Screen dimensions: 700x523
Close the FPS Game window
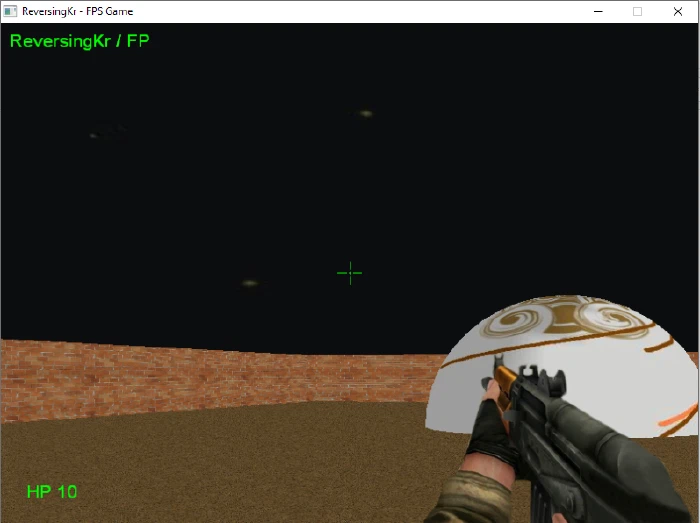(678, 11)
